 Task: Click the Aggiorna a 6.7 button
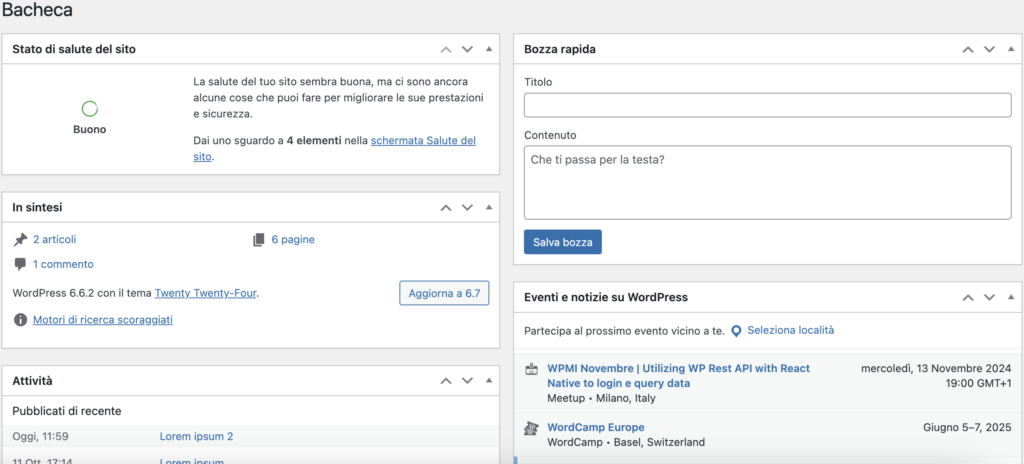tap(443, 293)
